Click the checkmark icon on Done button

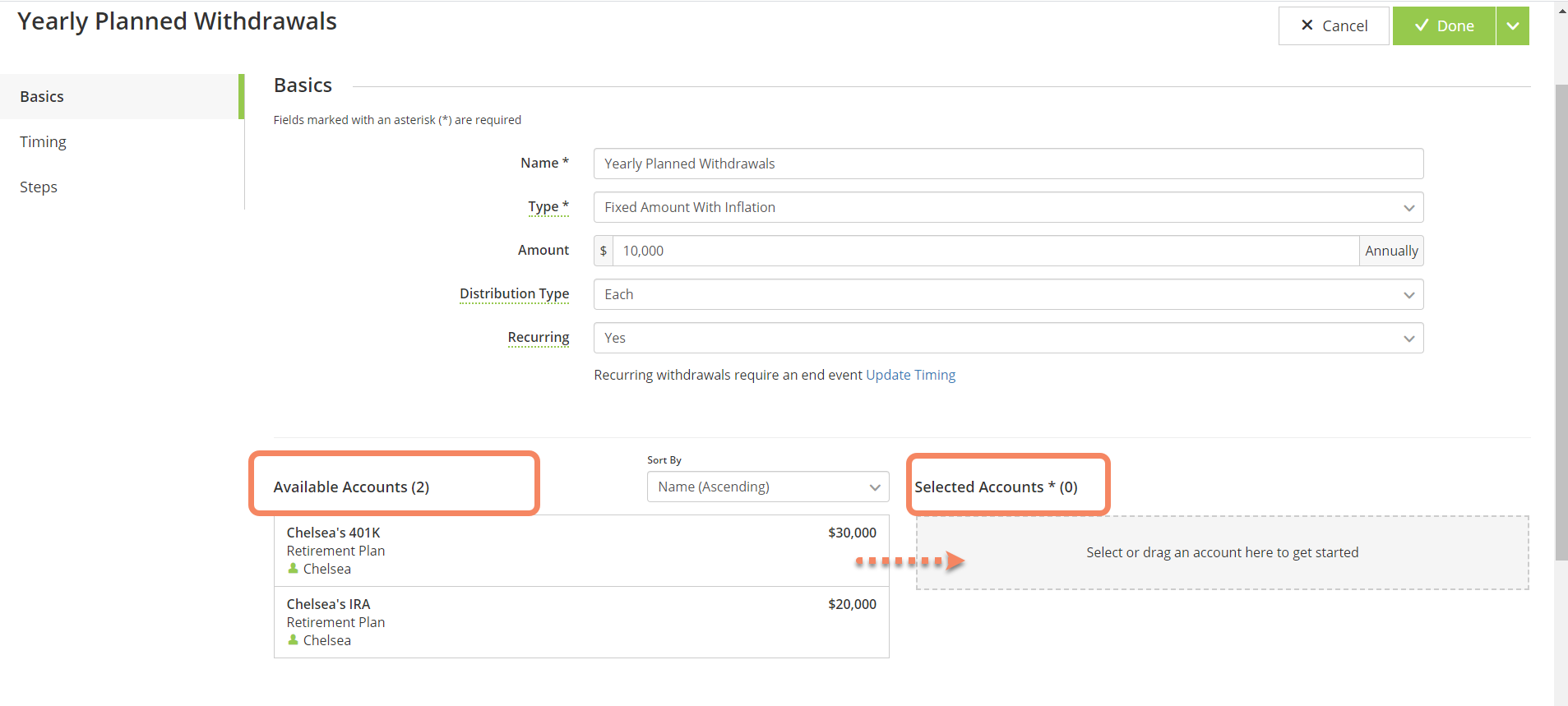(x=1421, y=25)
